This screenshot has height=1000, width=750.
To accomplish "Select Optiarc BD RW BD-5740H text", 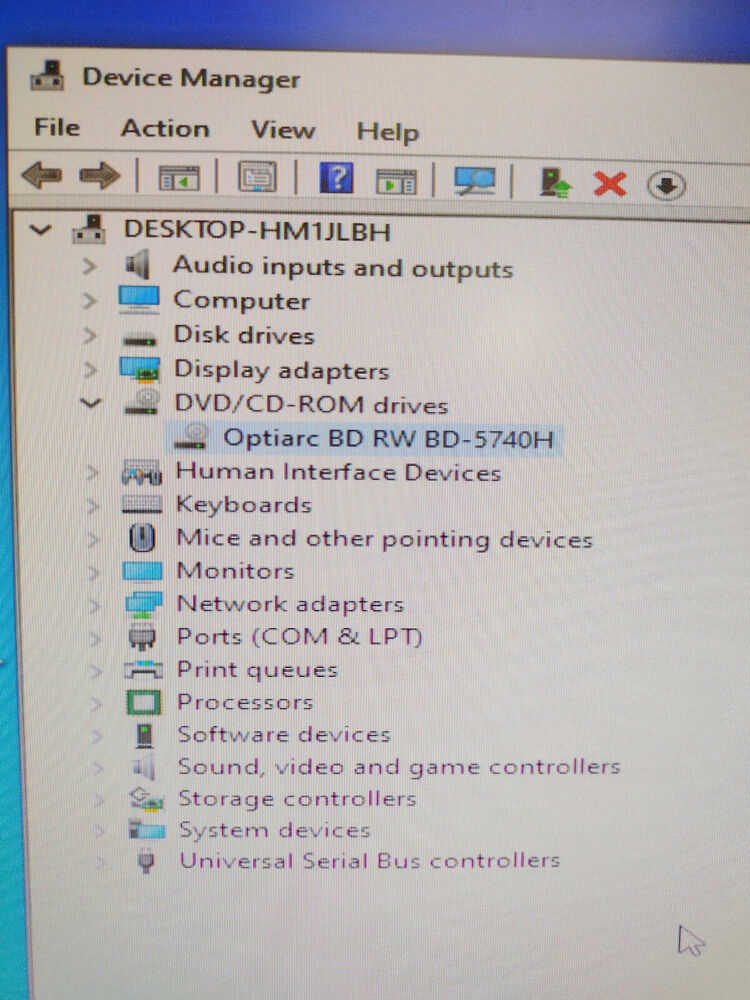I will click(x=388, y=439).
